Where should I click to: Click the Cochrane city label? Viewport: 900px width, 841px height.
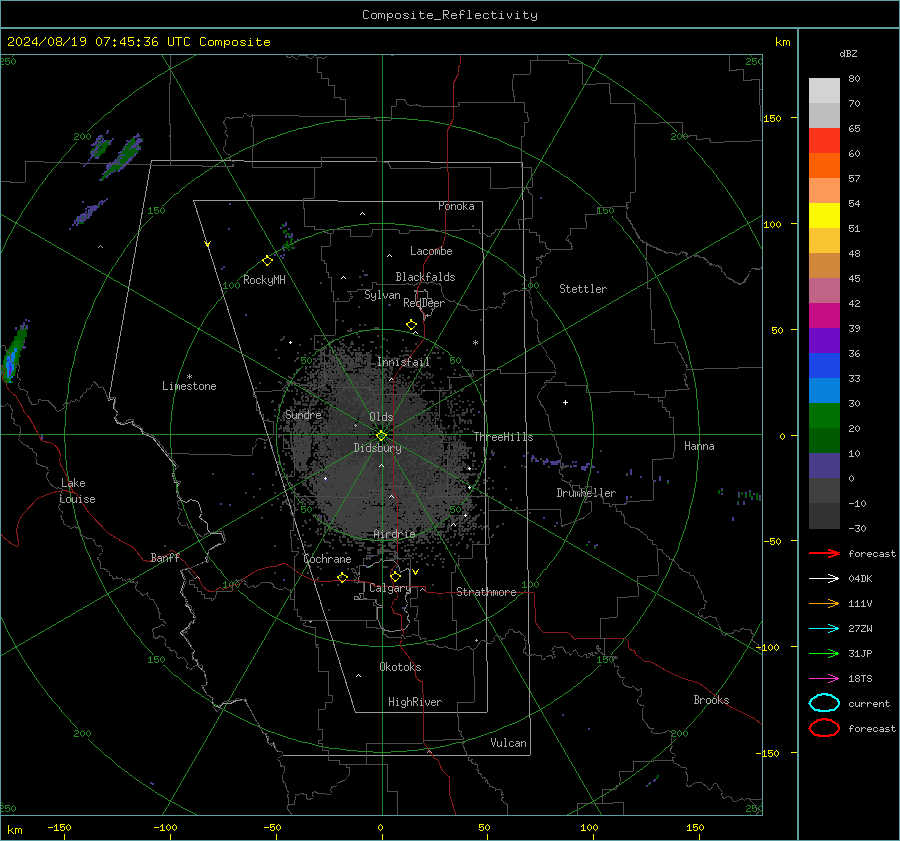pyautogui.click(x=327, y=559)
